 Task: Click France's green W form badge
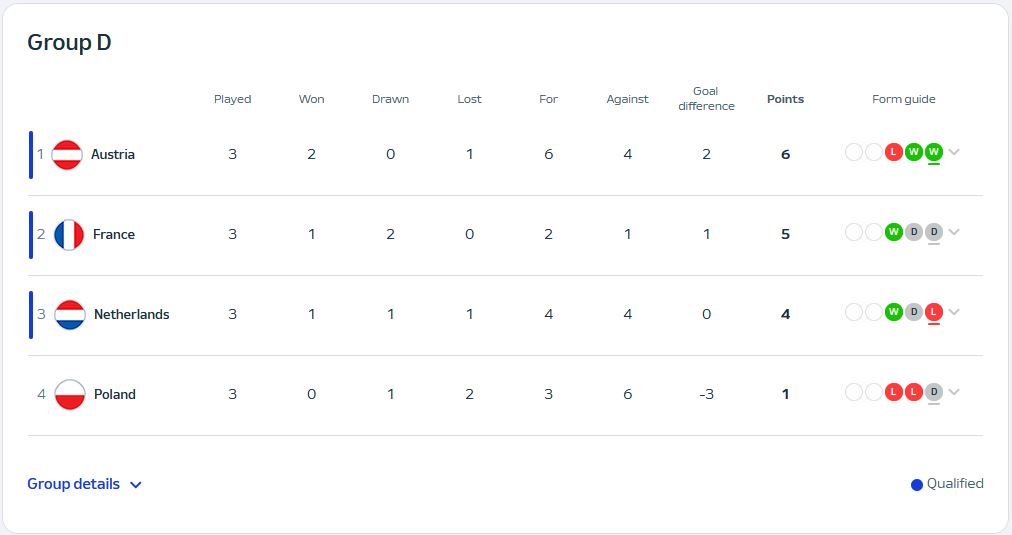[x=893, y=232]
